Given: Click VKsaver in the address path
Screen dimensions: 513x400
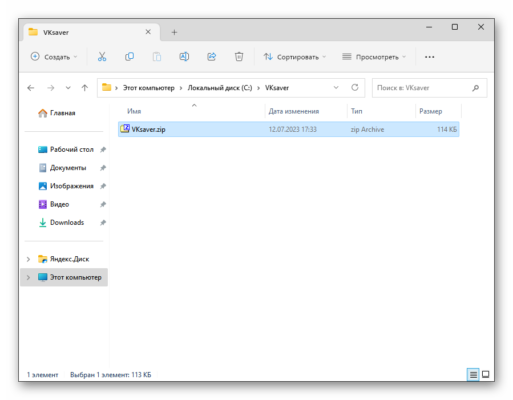Looking at the screenshot, I should click(x=277, y=88).
